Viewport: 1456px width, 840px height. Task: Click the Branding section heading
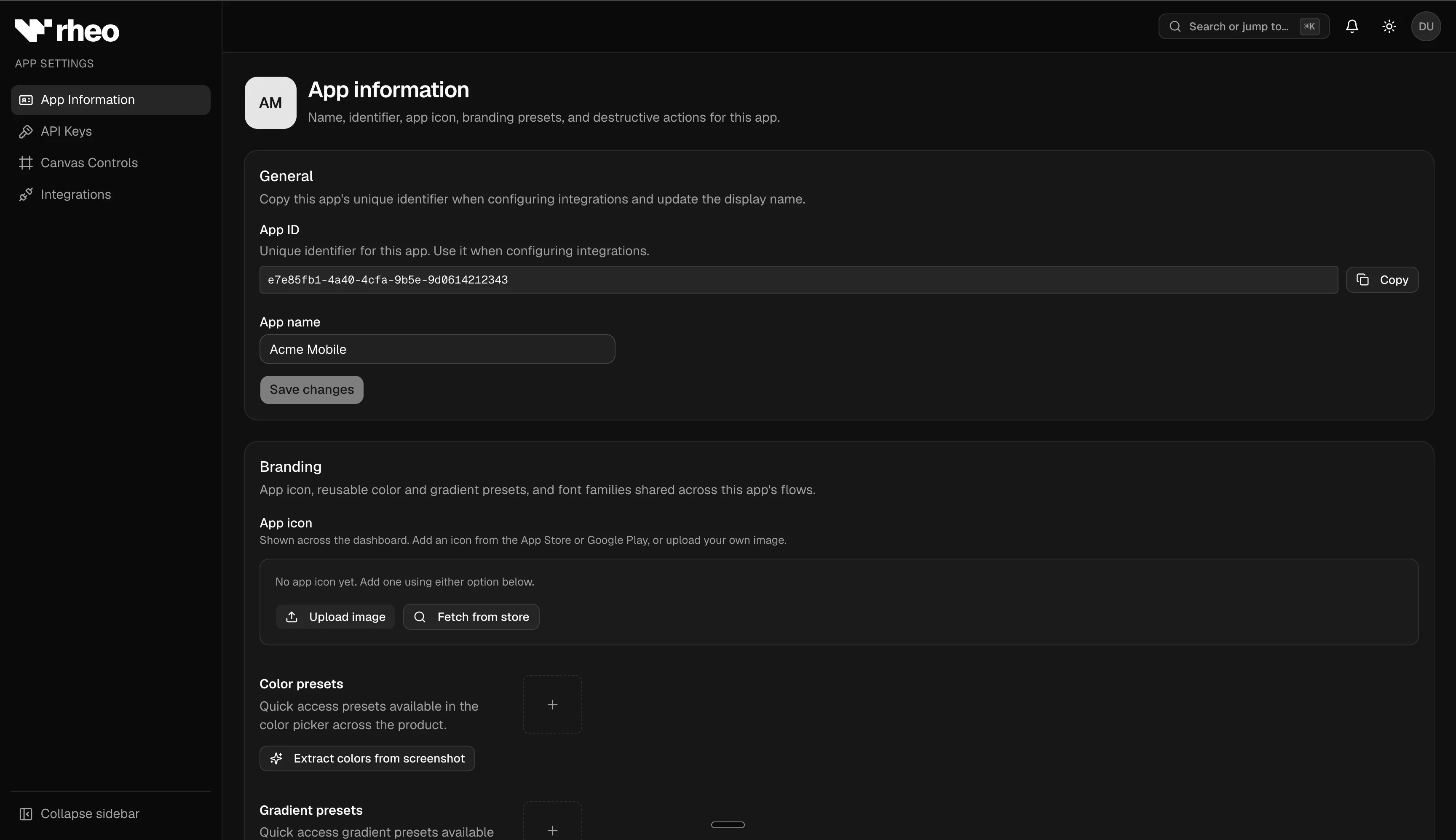point(291,467)
